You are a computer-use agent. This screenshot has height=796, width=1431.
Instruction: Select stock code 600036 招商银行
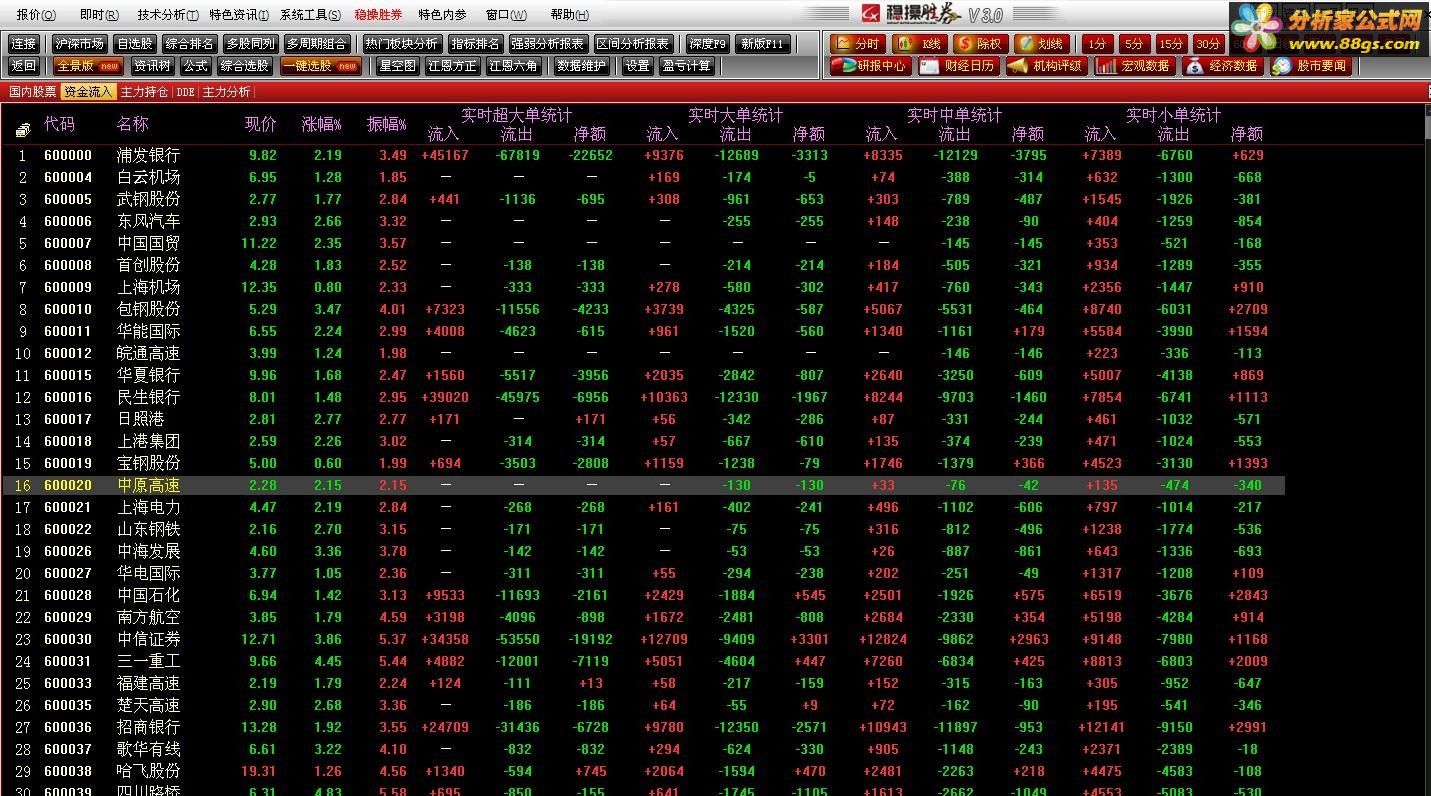coord(644,727)
